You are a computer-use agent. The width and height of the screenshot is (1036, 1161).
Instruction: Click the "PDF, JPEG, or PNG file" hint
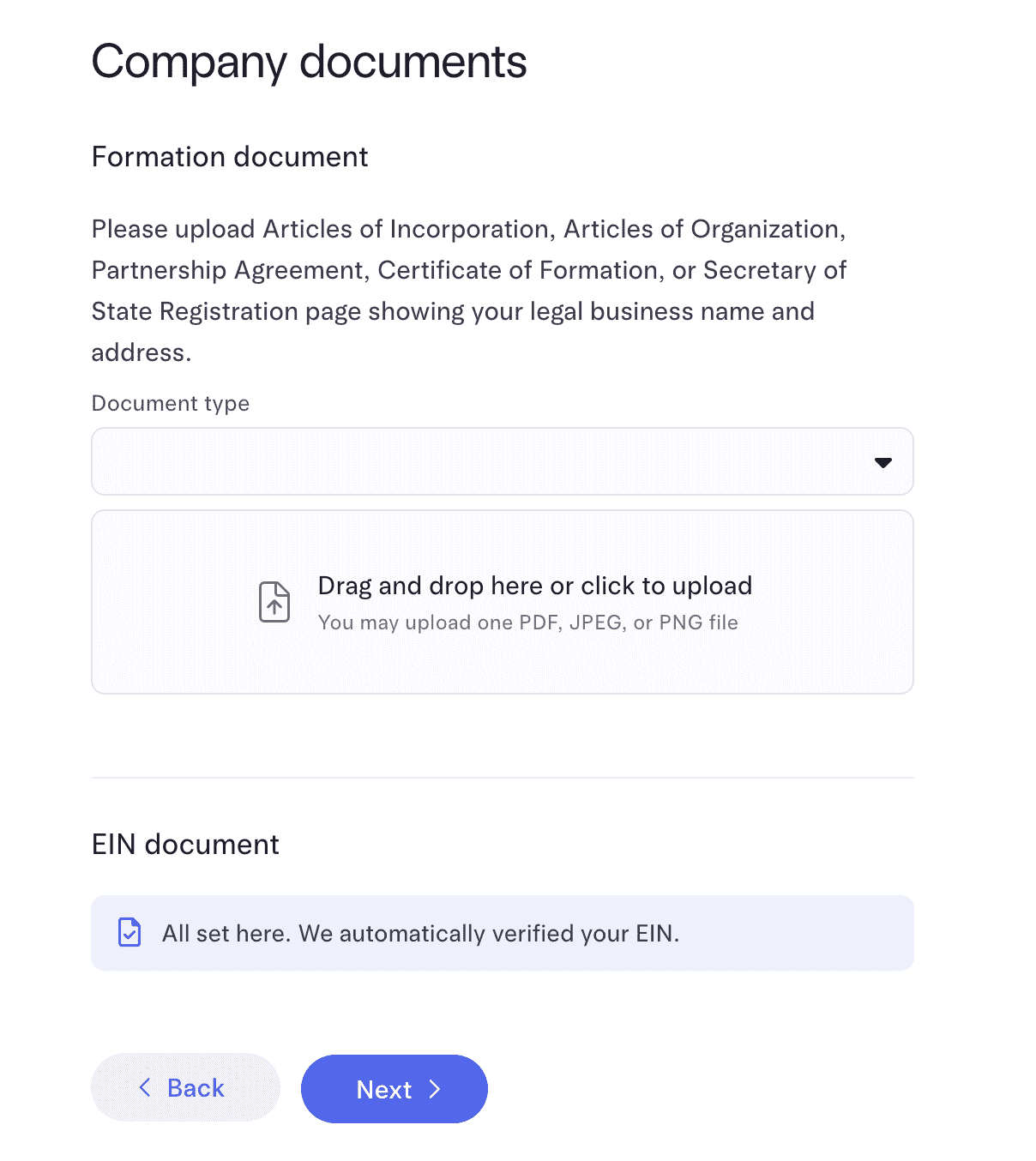(x=527, y=623)
